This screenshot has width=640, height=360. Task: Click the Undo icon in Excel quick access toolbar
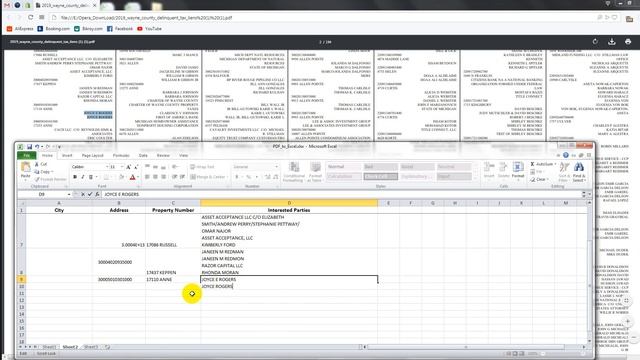point(37,147)
